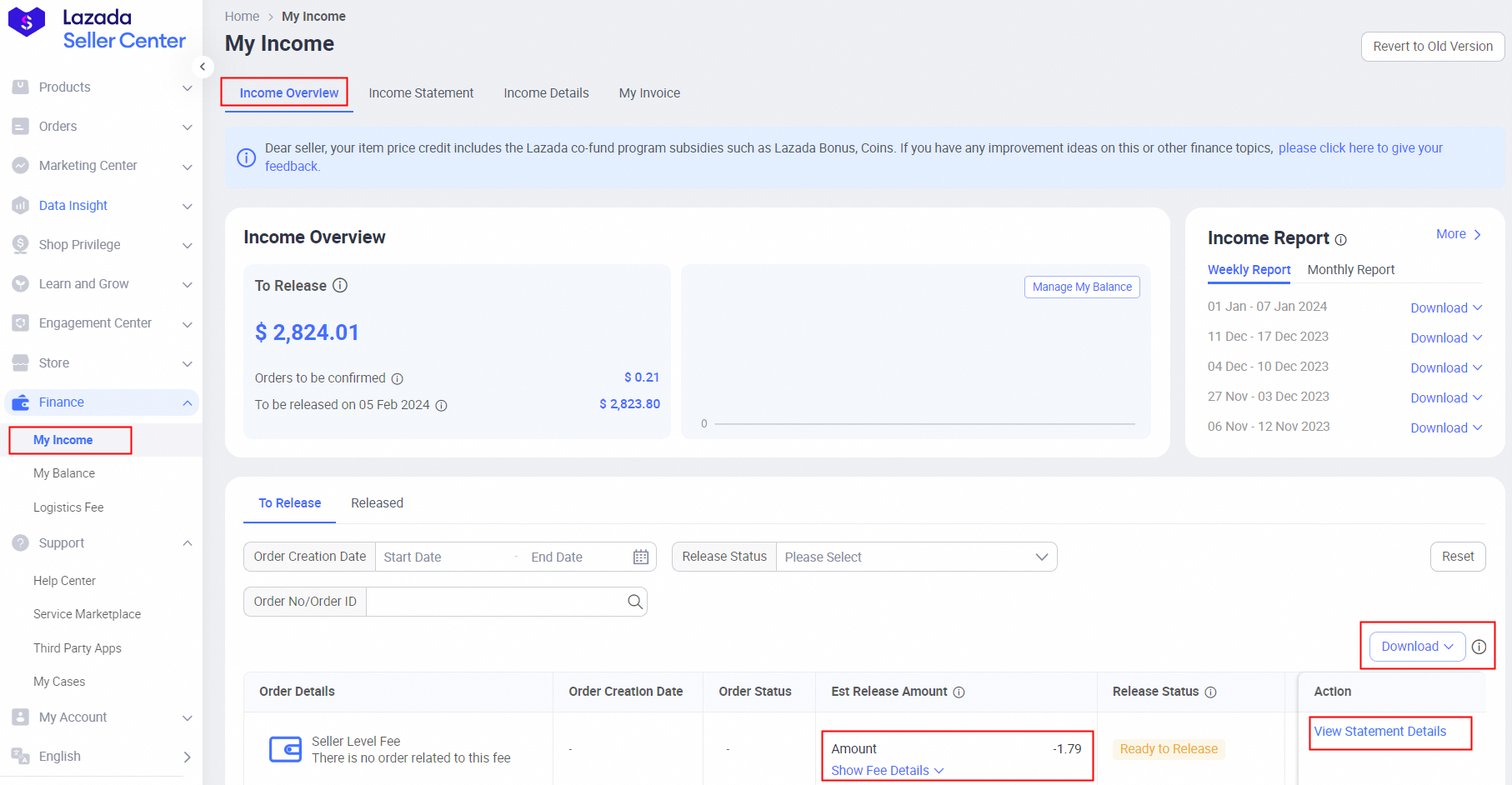Click info icon beside released on 05 Feb 2024
Screen dimensions: 1512x785
(442, 406)
